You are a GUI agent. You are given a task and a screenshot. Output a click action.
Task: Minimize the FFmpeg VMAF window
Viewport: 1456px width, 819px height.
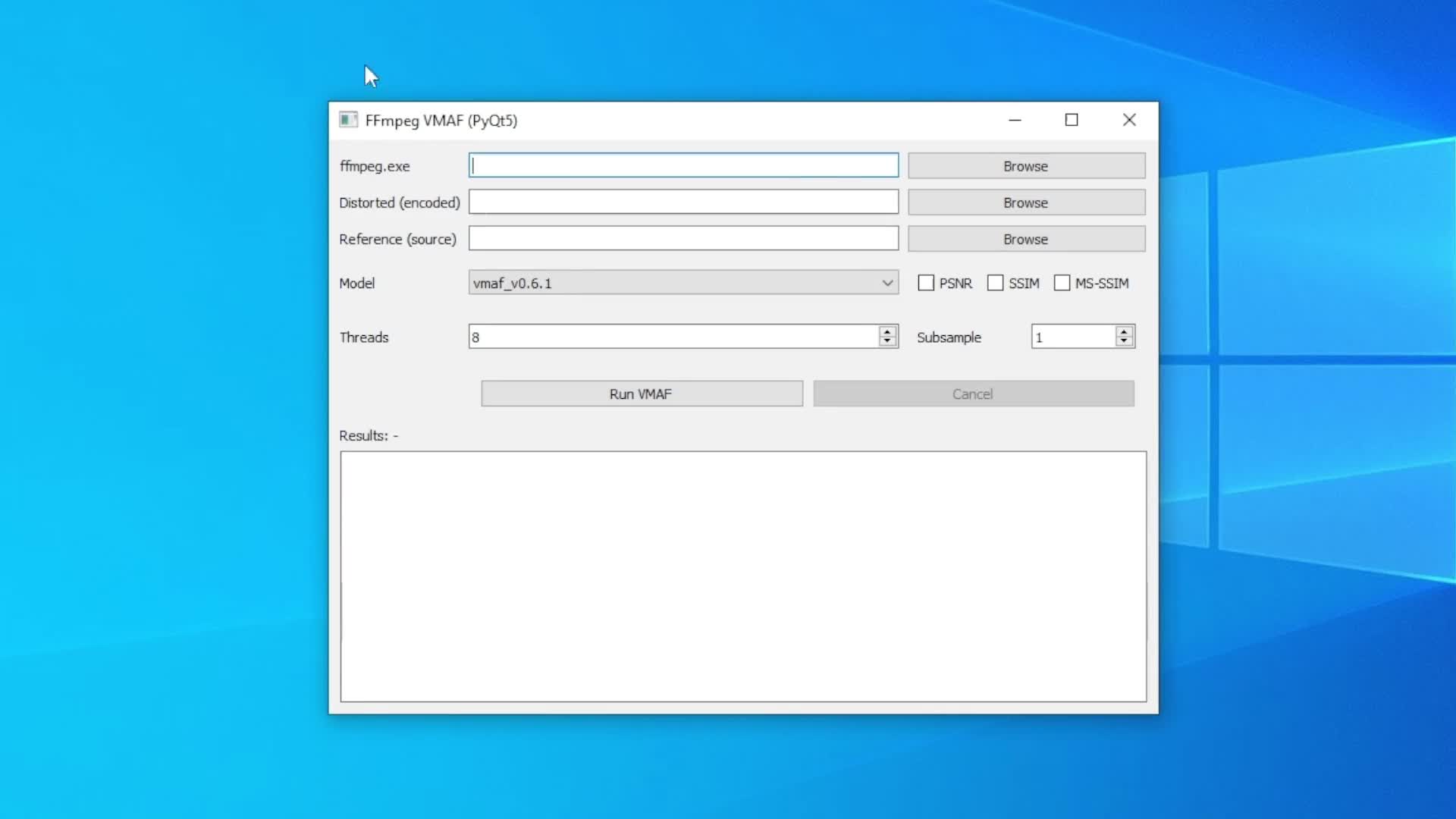pos(1015,120)
